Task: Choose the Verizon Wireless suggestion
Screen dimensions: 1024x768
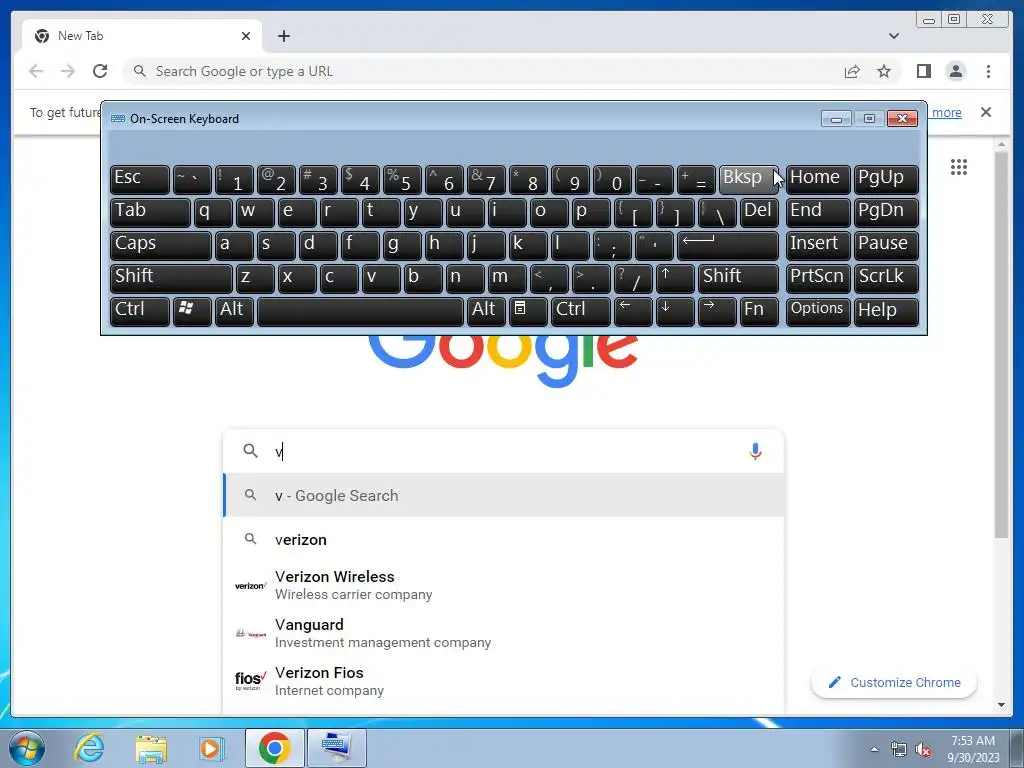Action: pyautogui.click(x=503, y=585)
